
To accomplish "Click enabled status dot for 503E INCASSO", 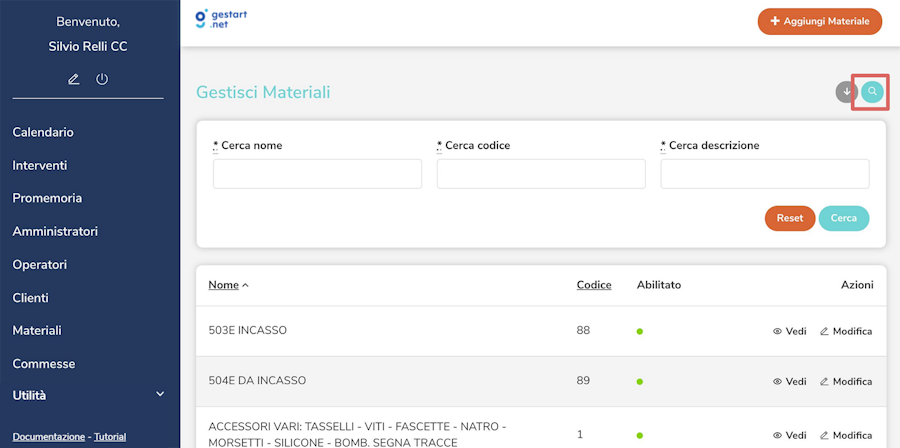I will (640, 332).
